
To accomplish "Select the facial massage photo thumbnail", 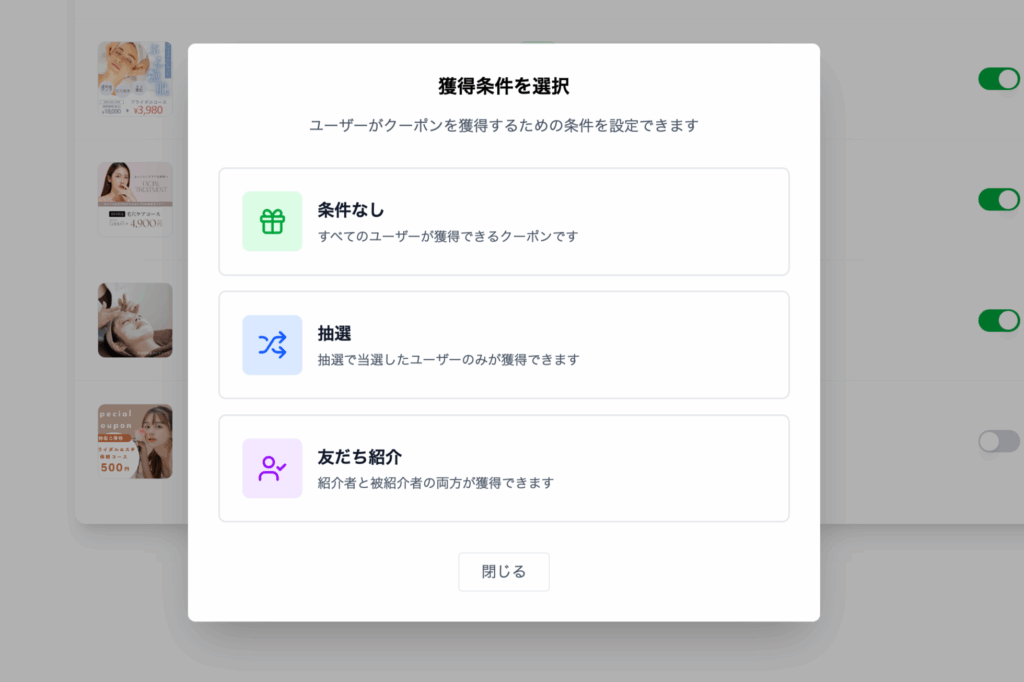I will (x=135, y=320).
